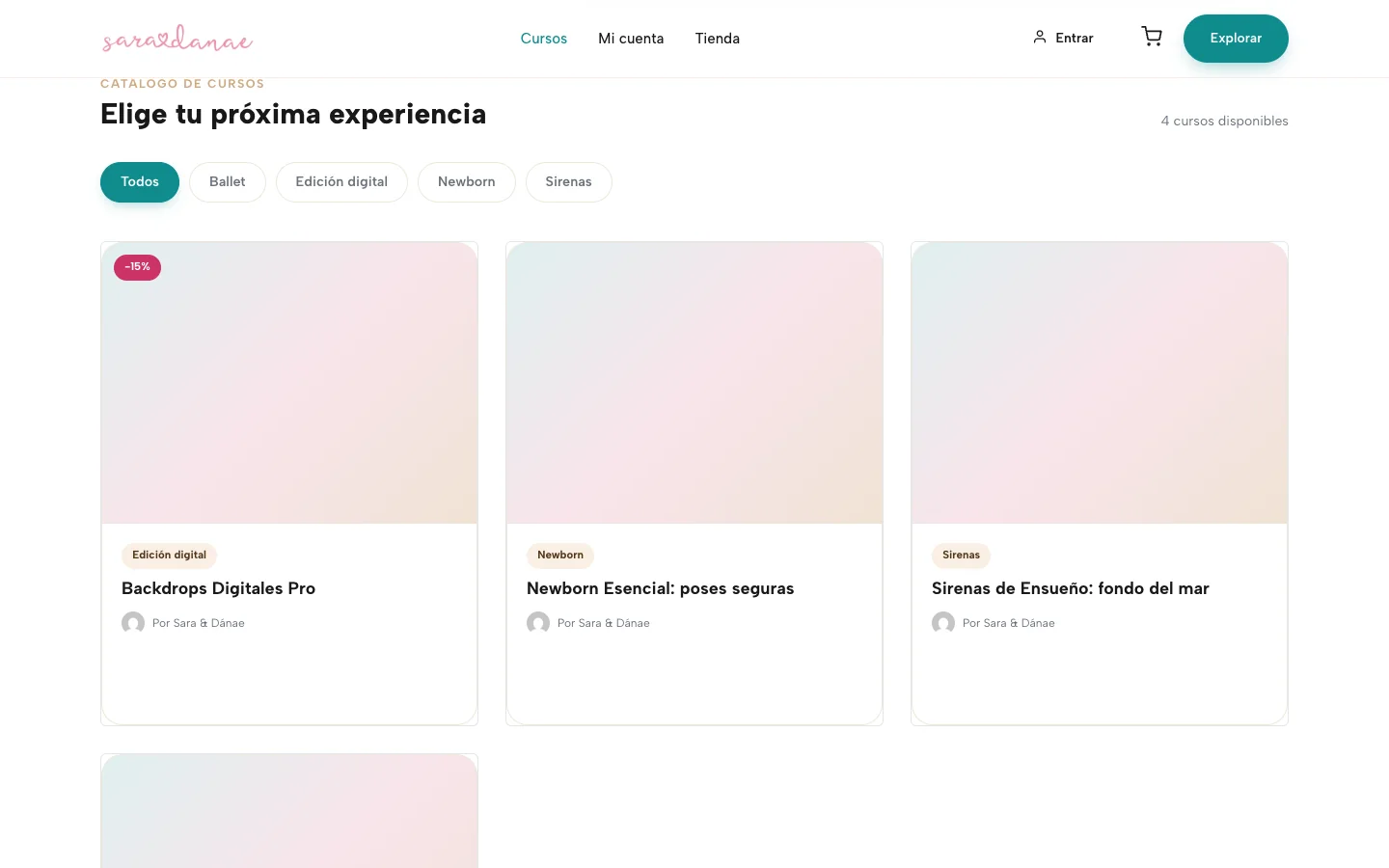Open Newborn Esencial course thumbnail
Viewport: 1389px width, 868px height.
pos(694,383)
